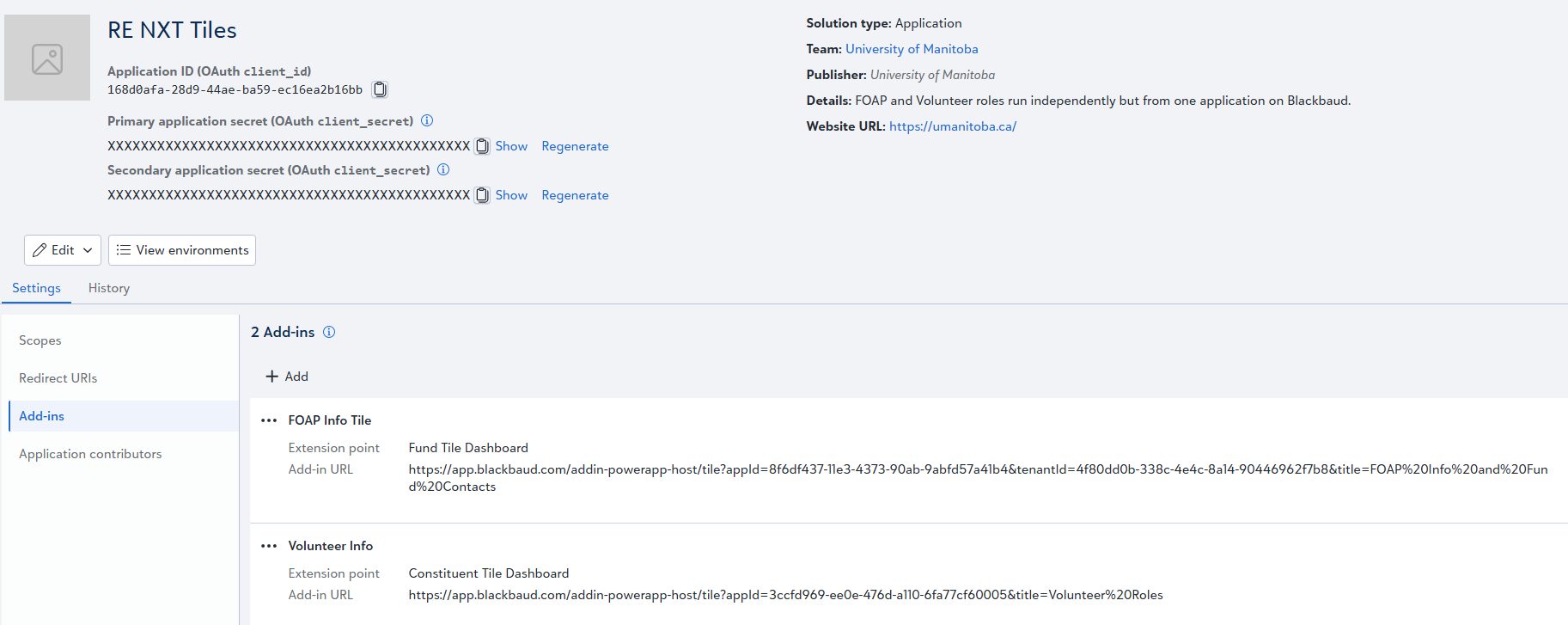Open the ellipsis menu for Volunteer Info
The height and width of the screenshot is (625, 1568).
coord(269,546)
